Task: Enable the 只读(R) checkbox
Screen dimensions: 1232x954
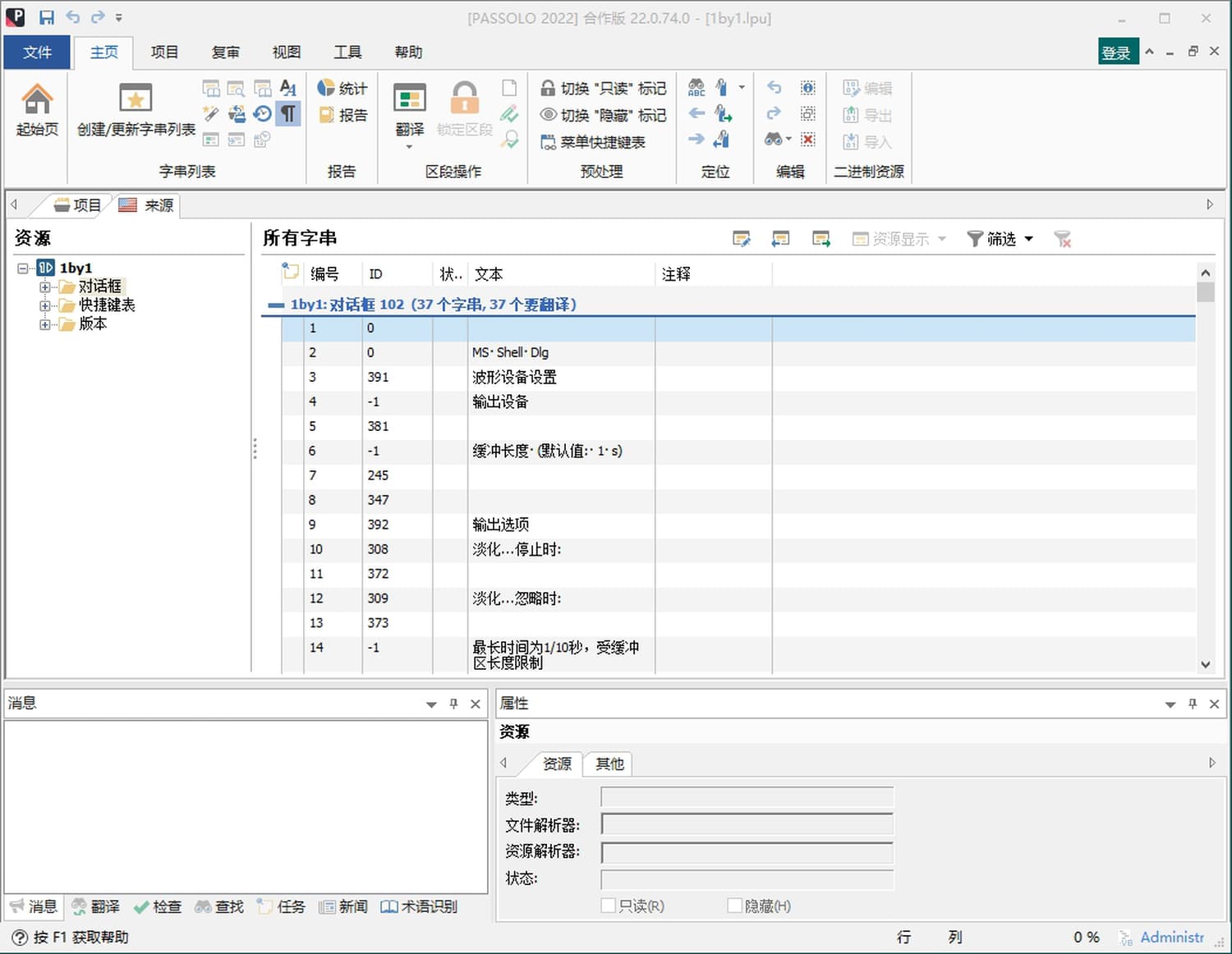Action: point(609,906)
